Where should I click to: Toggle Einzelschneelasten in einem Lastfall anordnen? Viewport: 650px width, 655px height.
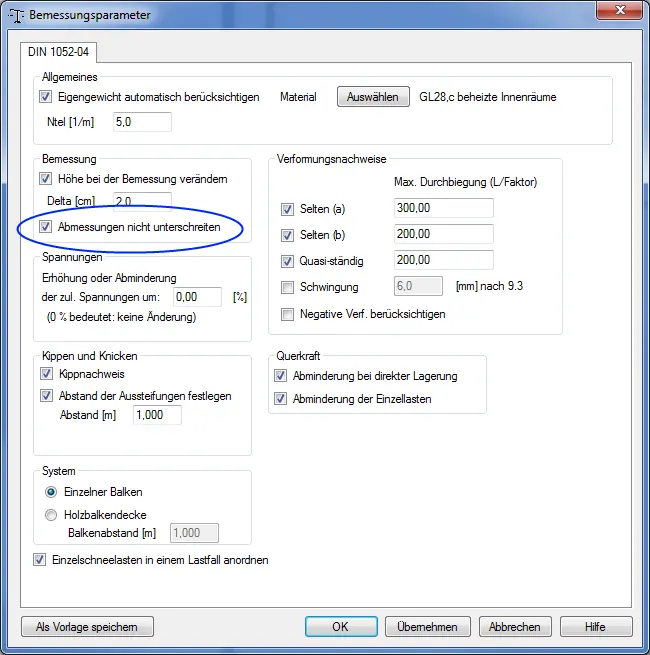pos(40,560)
